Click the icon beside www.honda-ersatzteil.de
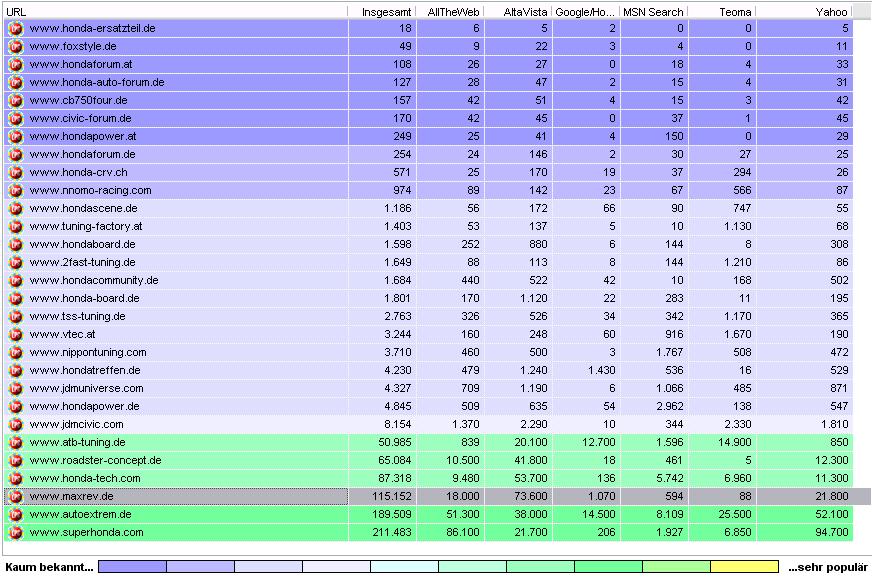This screenshot has width=872, height=577. tap(15, 29)
